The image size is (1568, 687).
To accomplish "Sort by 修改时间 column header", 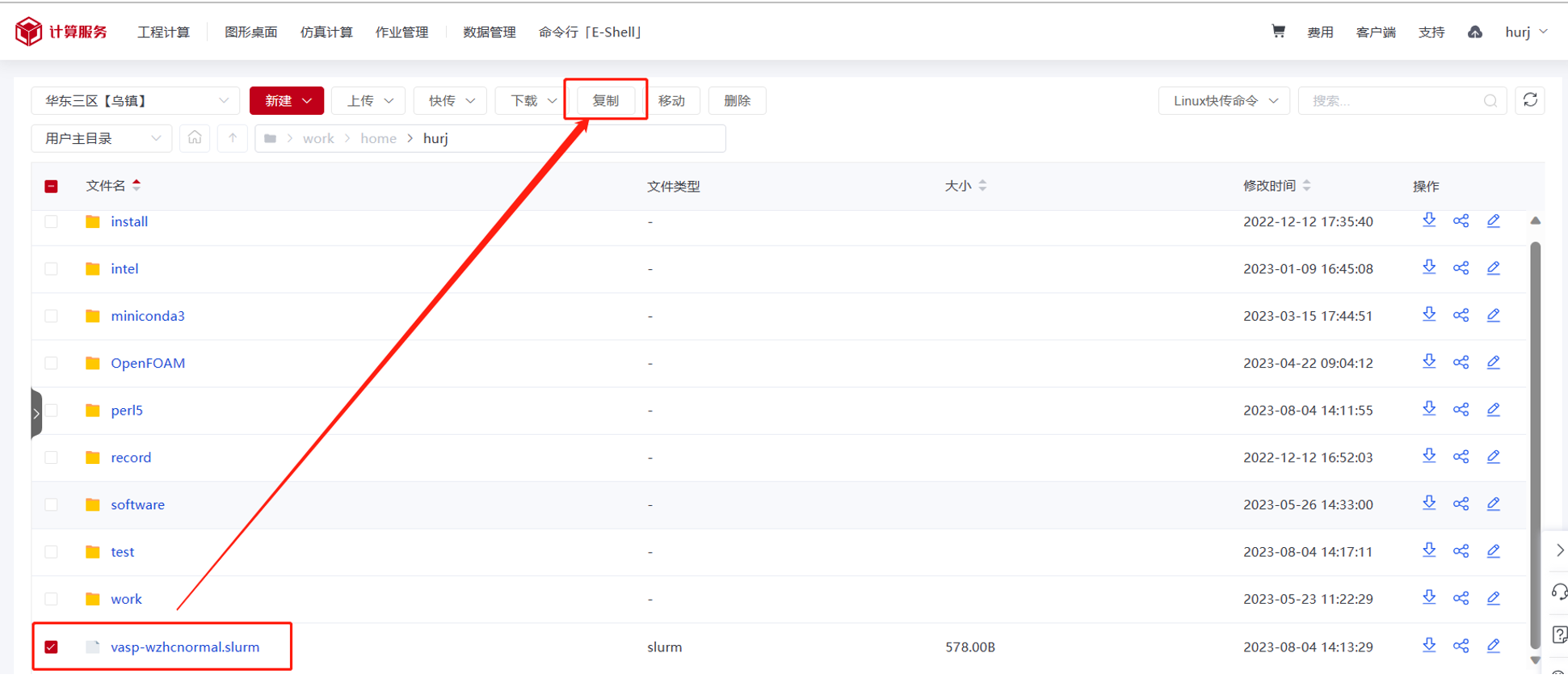I will tap(1276, 186).
